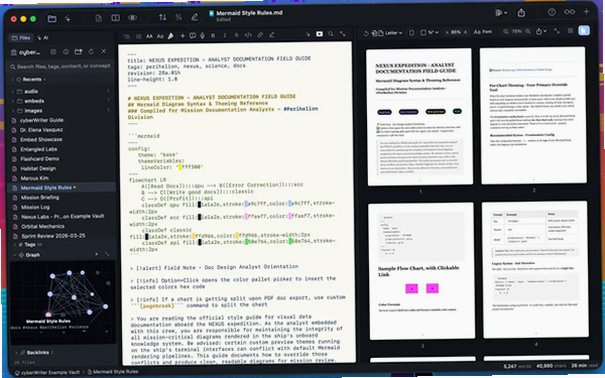Toggle the white media preview icon

[x=319, y=34]
